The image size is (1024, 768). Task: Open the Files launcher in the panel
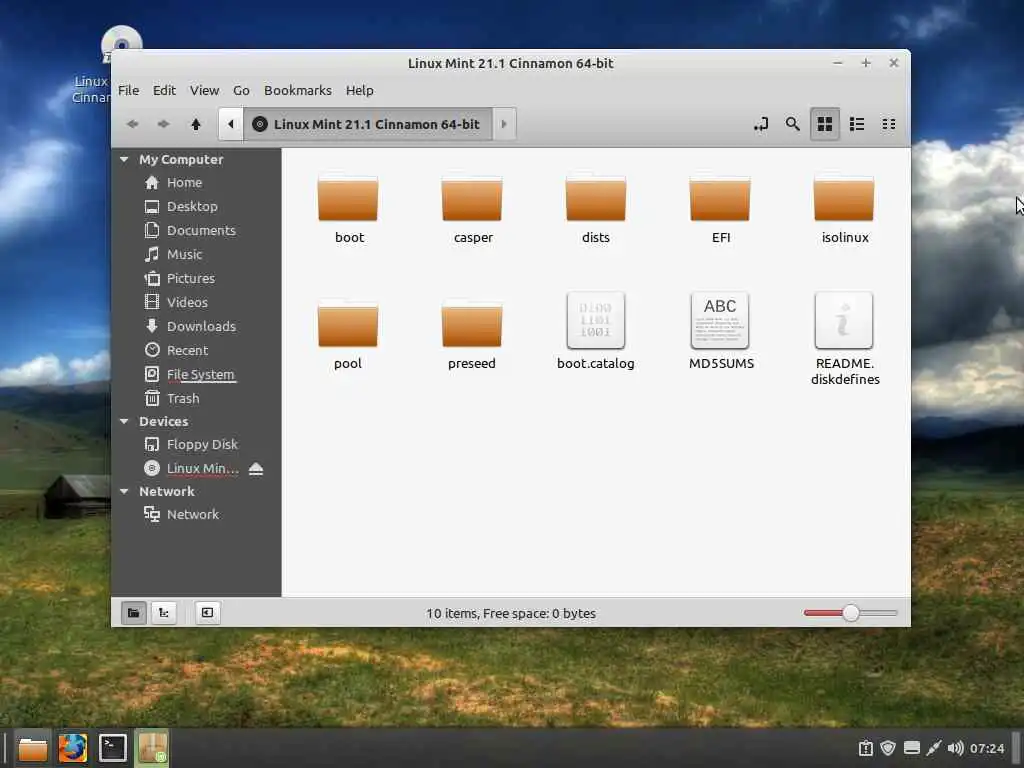point(33,748)
